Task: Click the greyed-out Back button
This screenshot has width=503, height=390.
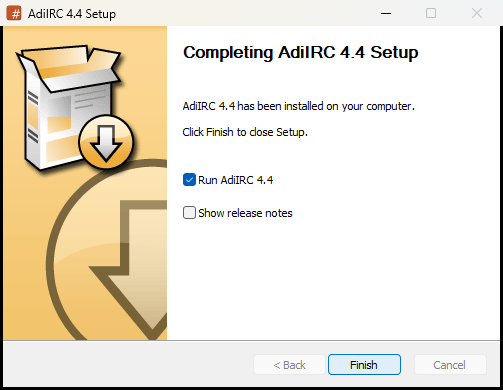Action: (289, 365)
